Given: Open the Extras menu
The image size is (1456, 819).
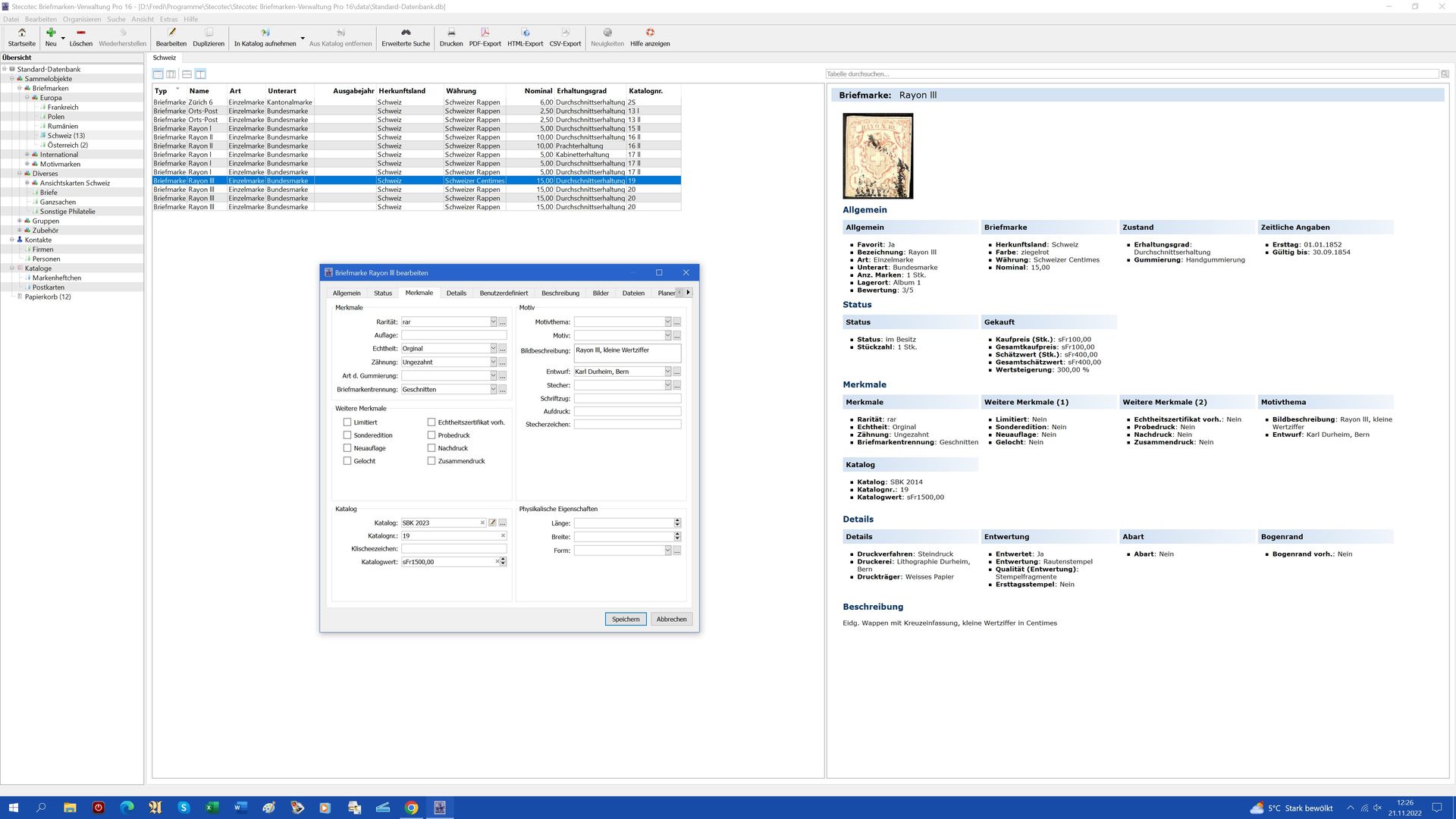Looking at the screenshot, I should coord(168,19).
